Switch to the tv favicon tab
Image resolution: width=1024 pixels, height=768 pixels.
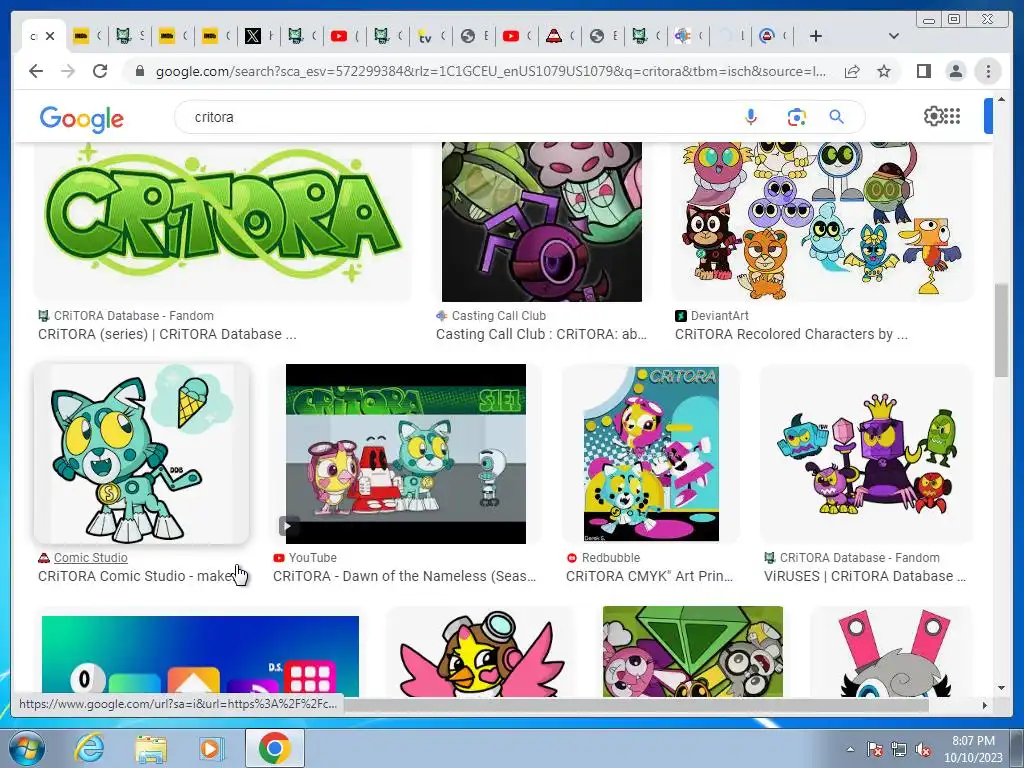pos(424,36)
